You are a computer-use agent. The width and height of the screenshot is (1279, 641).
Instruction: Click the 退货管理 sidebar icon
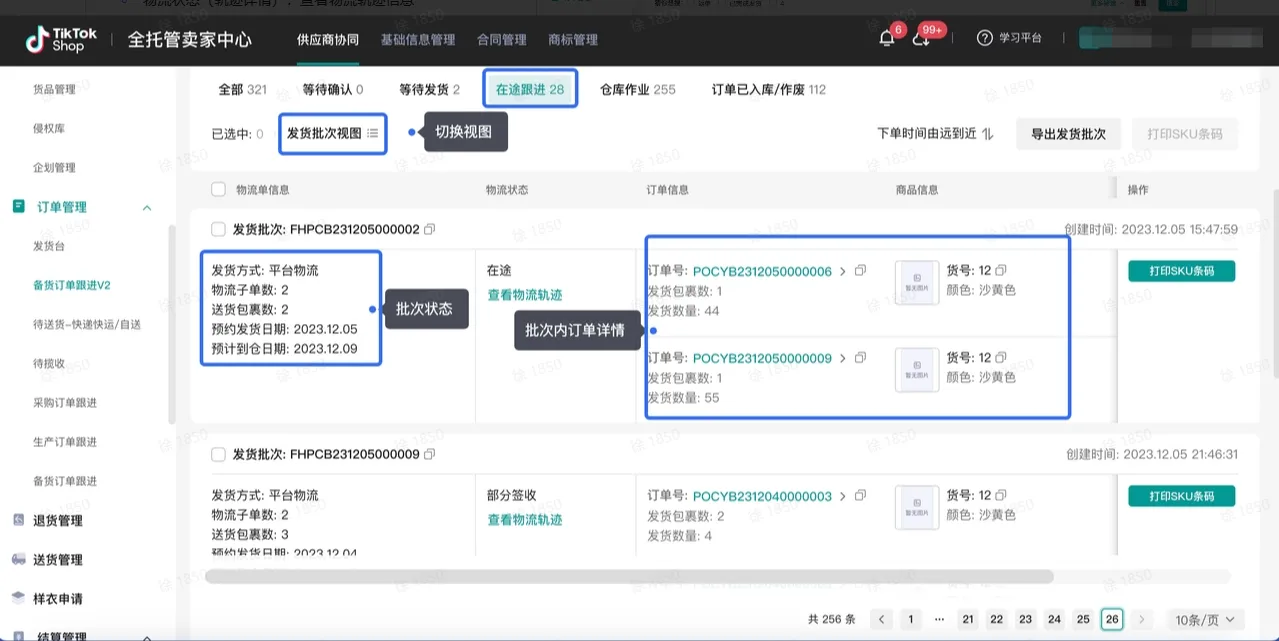coord(19,520)
